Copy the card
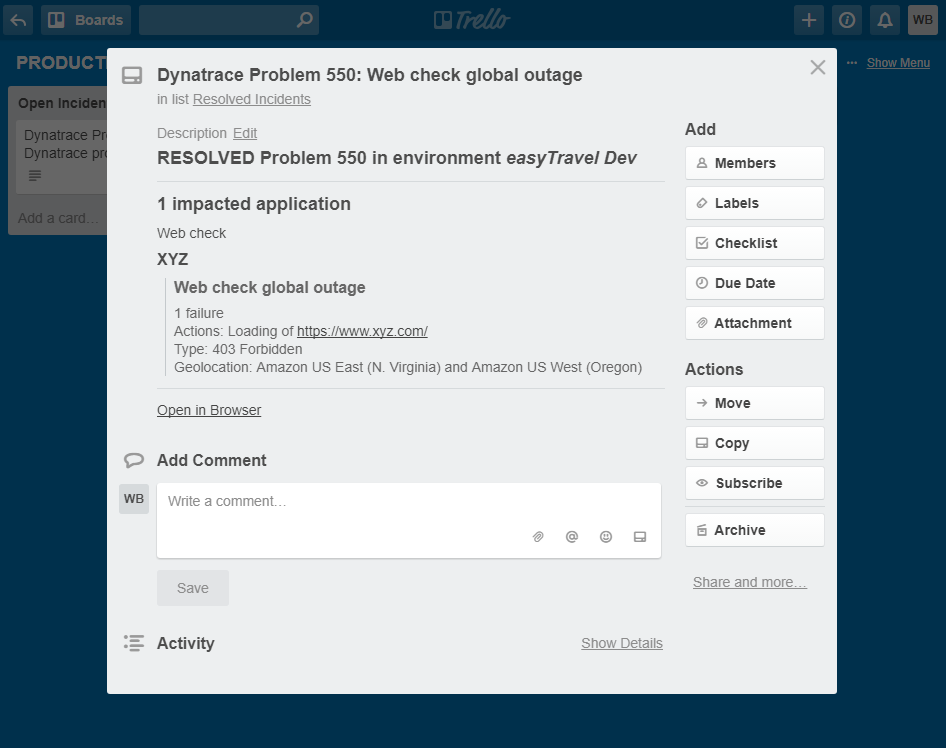This screenshot has width=946, height=748. [x=755, y=443]
